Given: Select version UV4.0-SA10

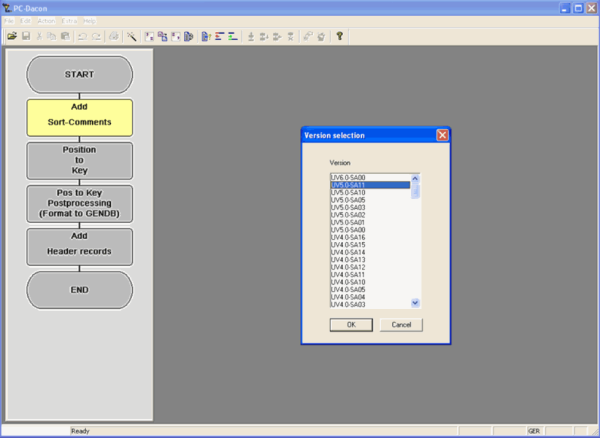Looking at the screenshot, I should pyautogui.click(x=370, y=282).
